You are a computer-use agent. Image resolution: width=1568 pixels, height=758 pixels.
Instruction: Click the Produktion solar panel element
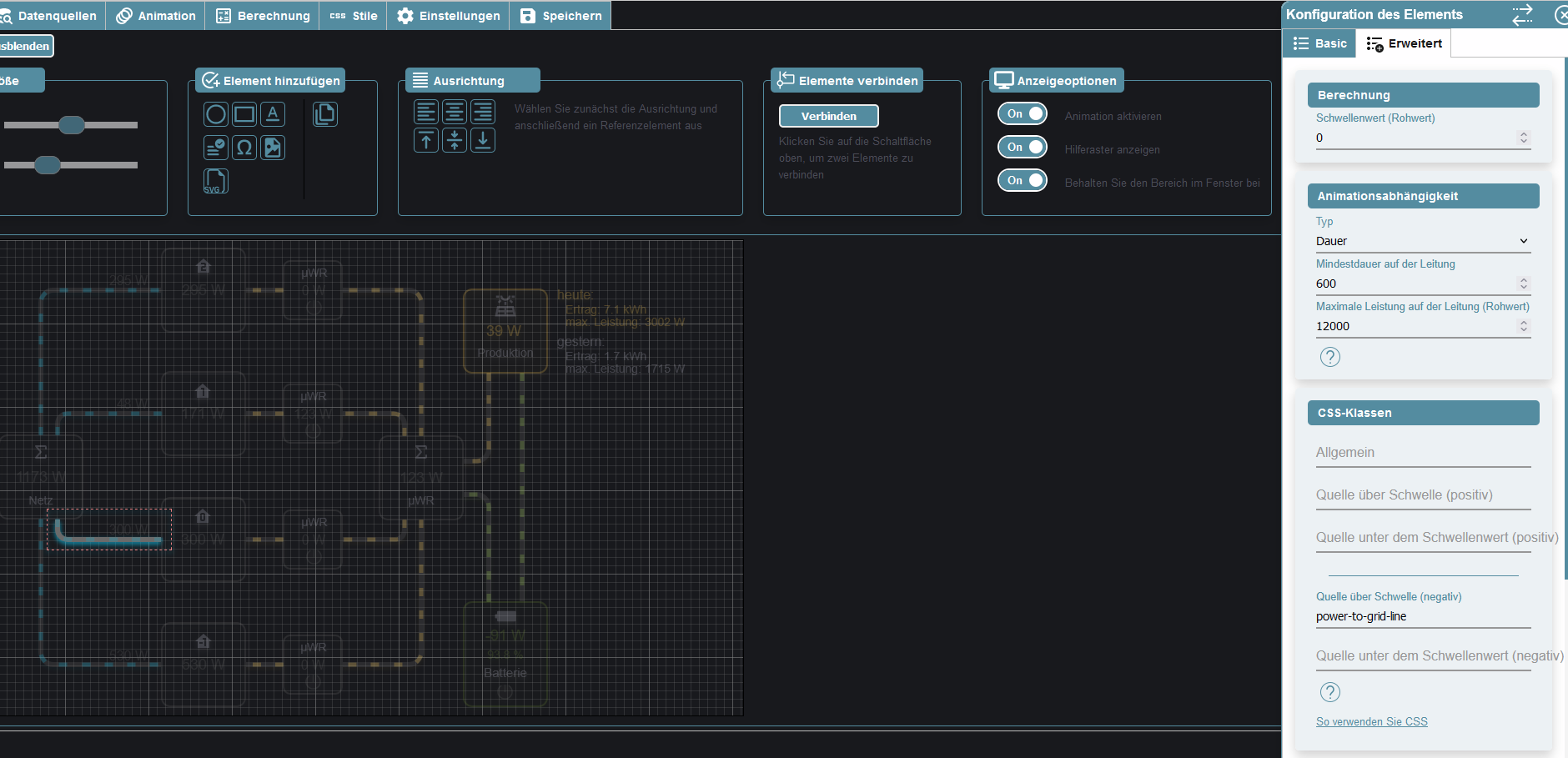coord(505,331)
